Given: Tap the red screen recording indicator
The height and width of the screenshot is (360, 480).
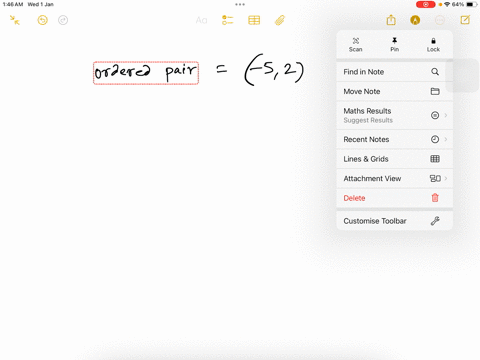Looking at the screenshot, I should [426, 4].
